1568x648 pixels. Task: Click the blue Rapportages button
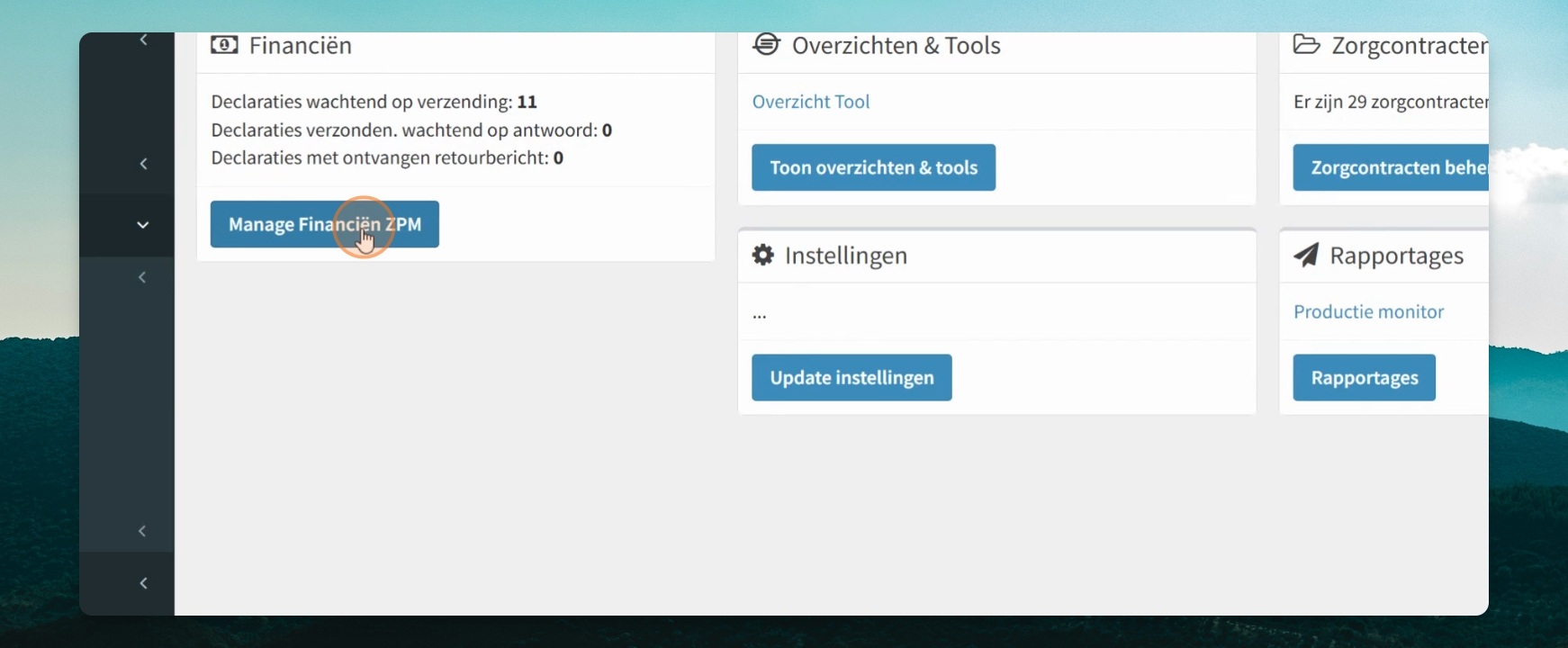point(1365,377)
